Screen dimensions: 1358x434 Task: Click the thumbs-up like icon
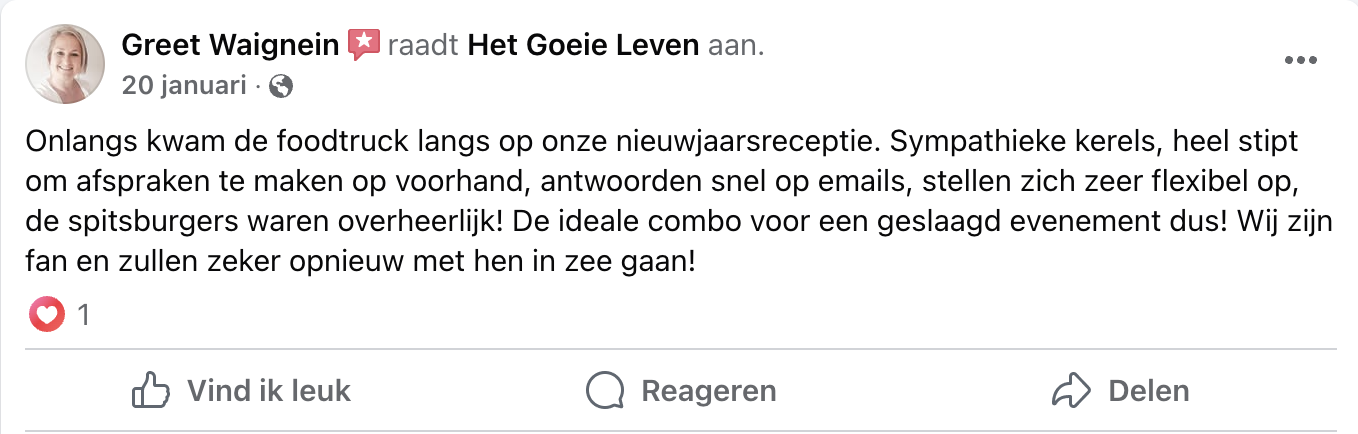(x=151, y=390)
